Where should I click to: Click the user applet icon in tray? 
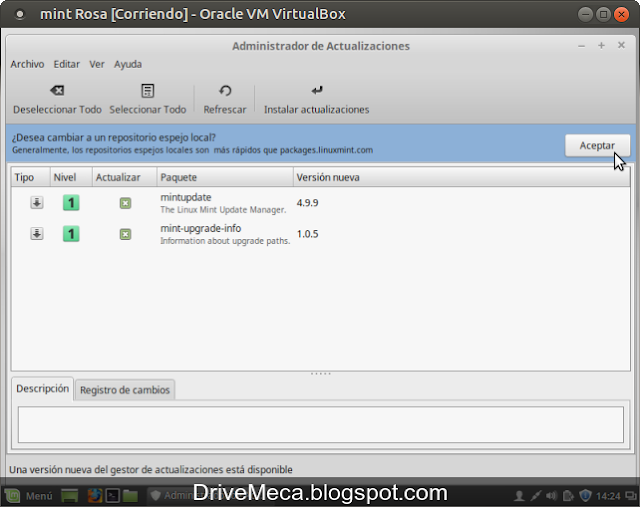tap(519, 496)
